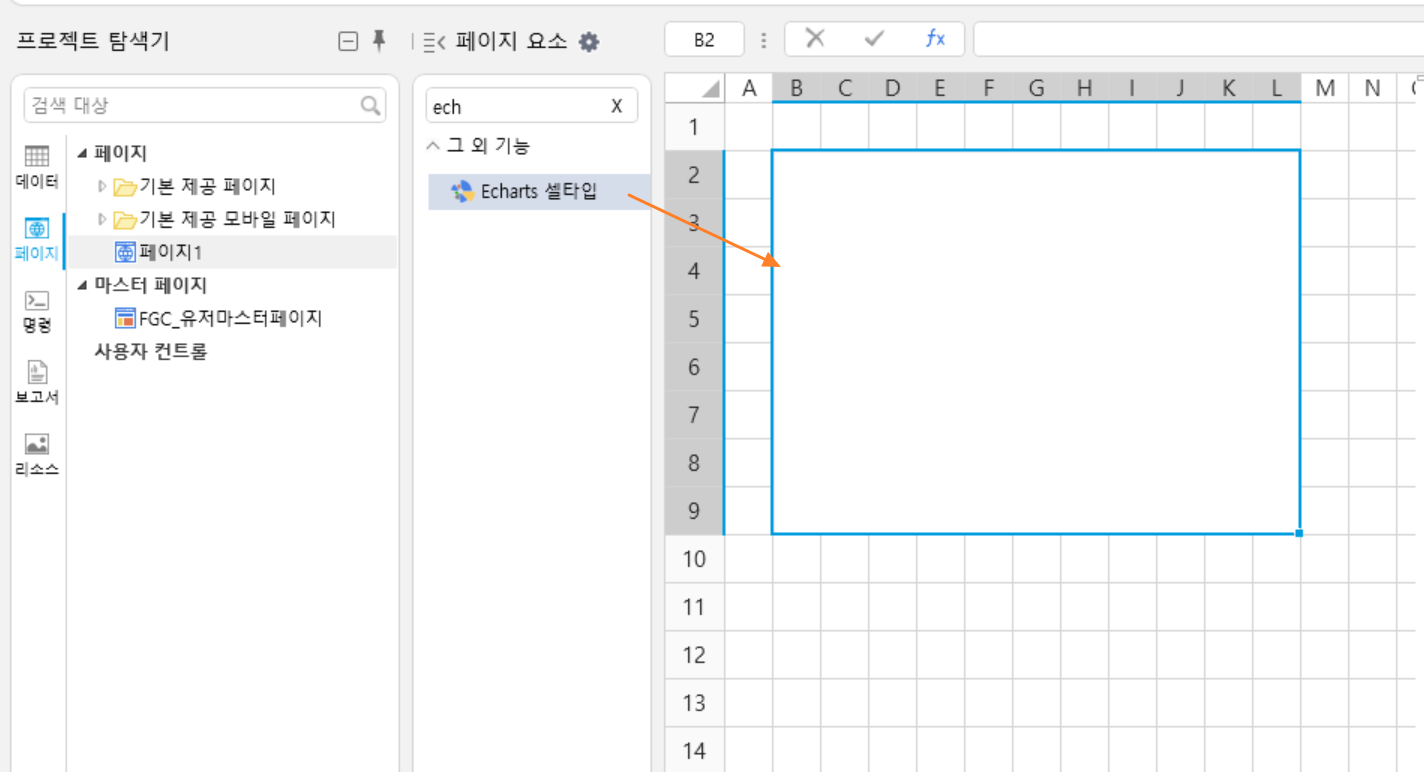
Task: Select the 사용자 컨트롤 tree node
Action: coord(150,351)
